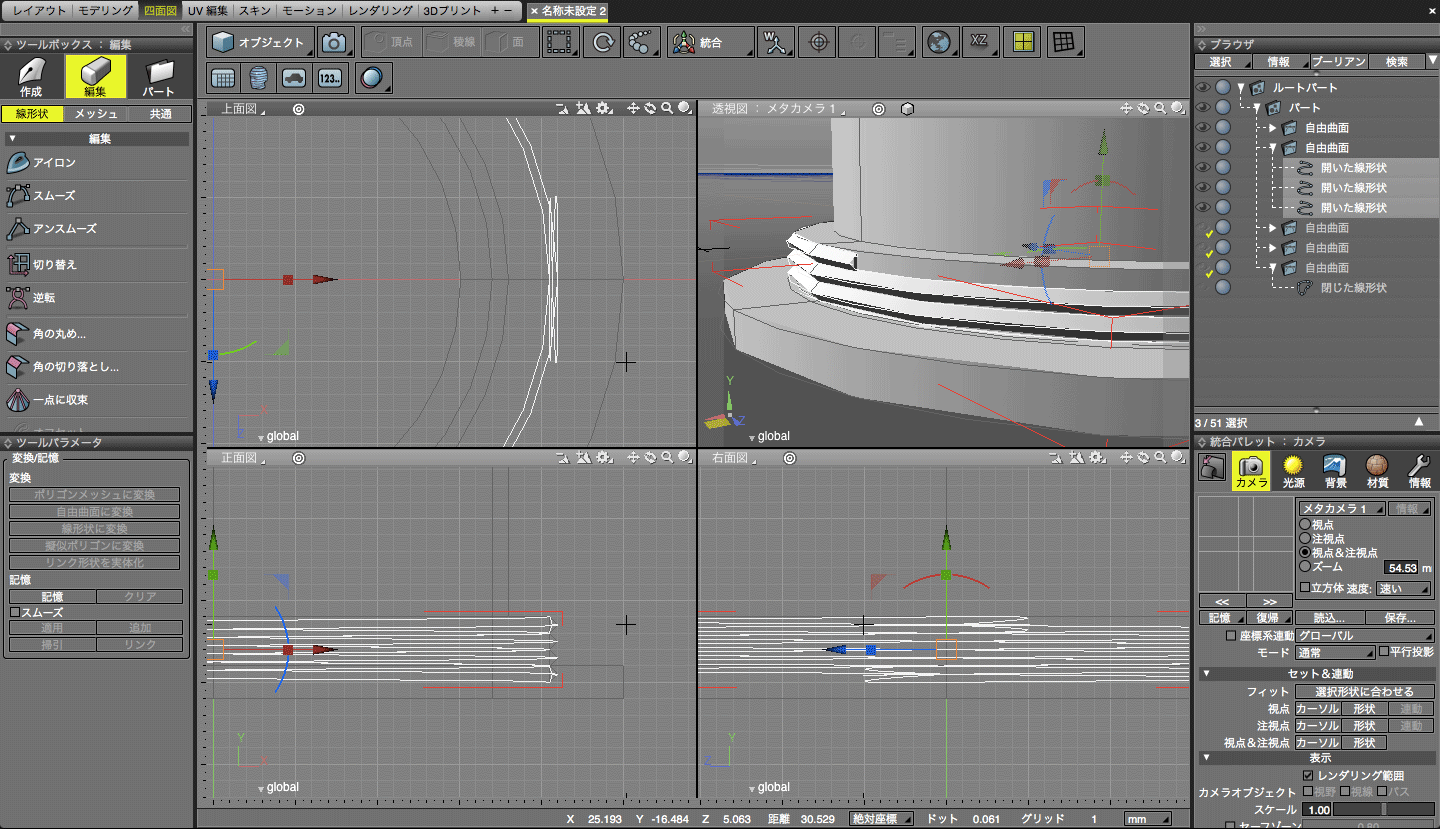Select the アイロン (Iron) tool

tap(55, 163)
